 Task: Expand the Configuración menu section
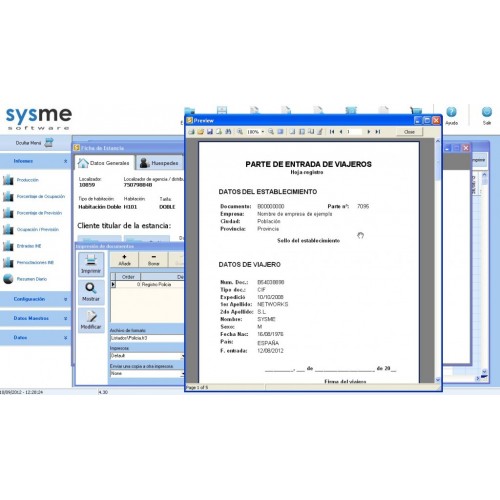pyautogui.click(x=35, y=299)
